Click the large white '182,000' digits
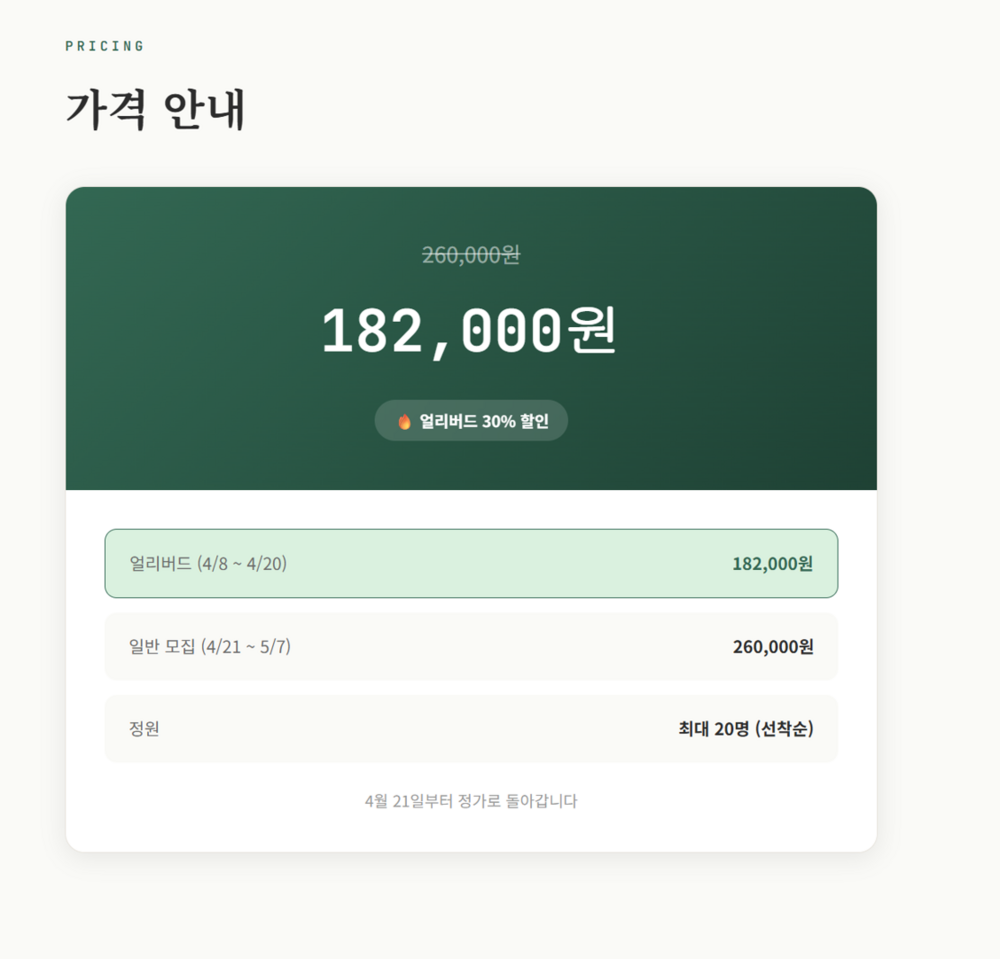The width and height of the screenshot is (1000, 959). (x=441, y=330)
